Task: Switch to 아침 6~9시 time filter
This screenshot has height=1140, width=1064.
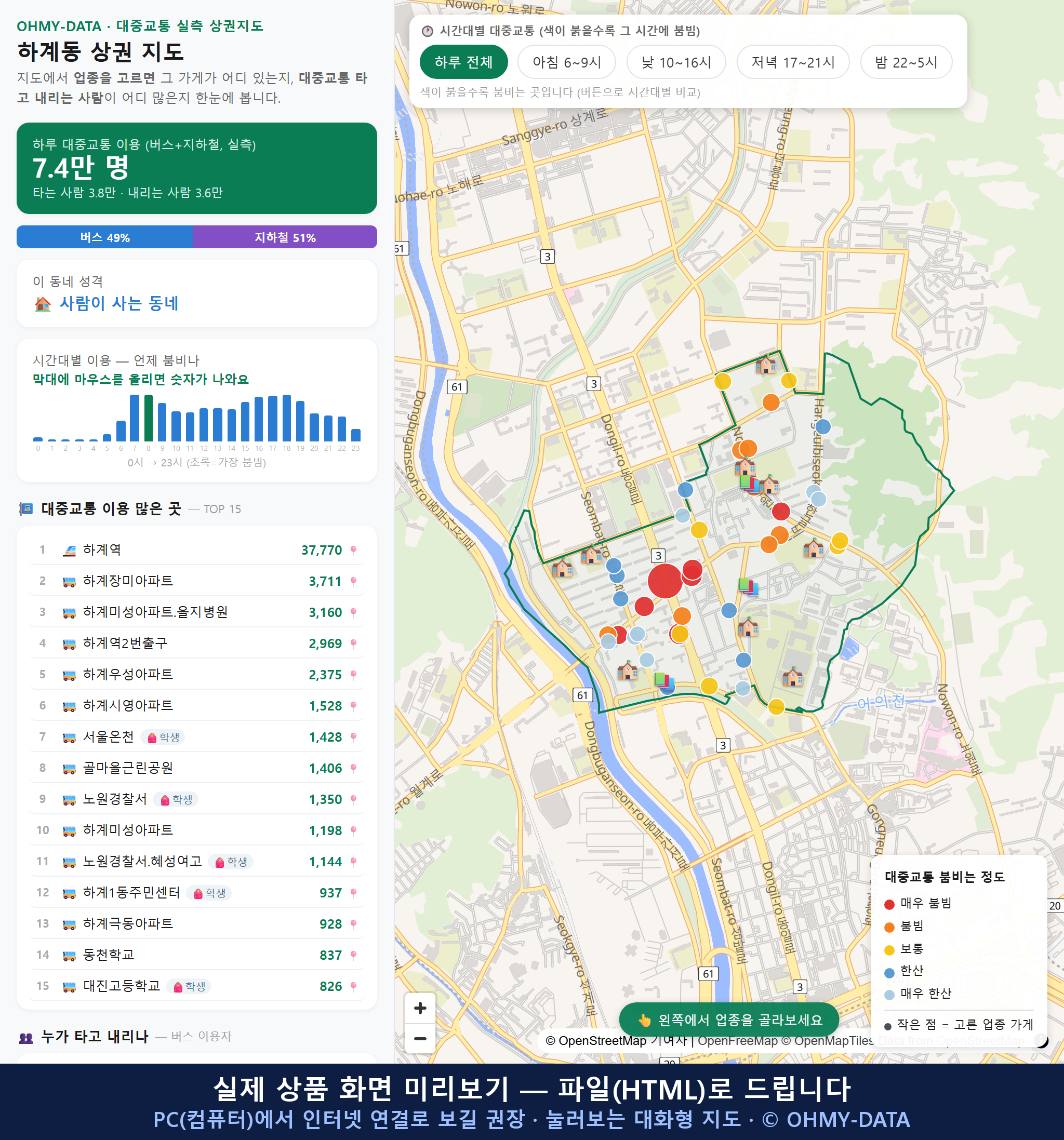Action: coord(566,62)
